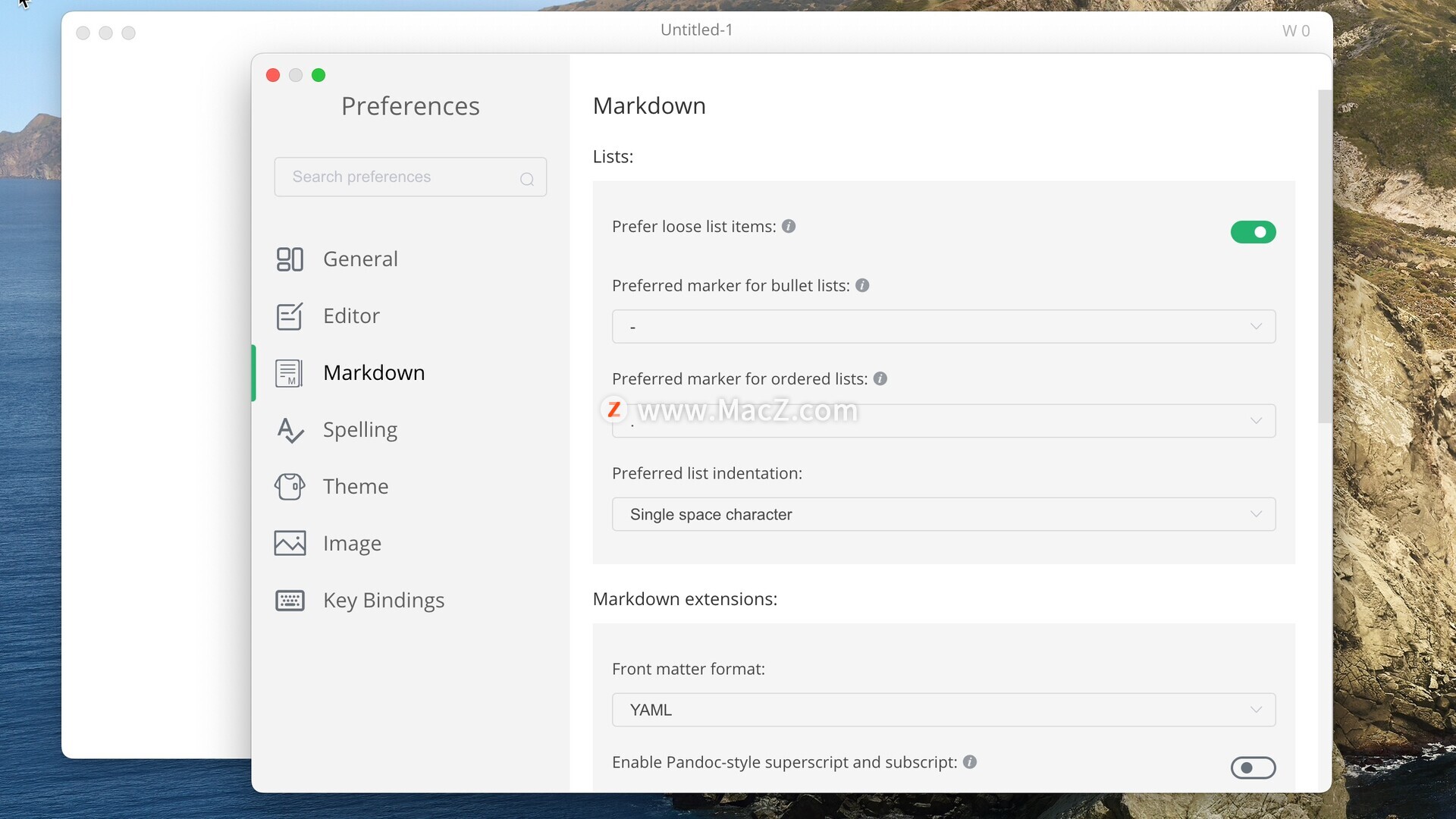This screenshot has width=1456, height=819.
Task: Click the Editor pencil icon
Action: coord(289,316)
